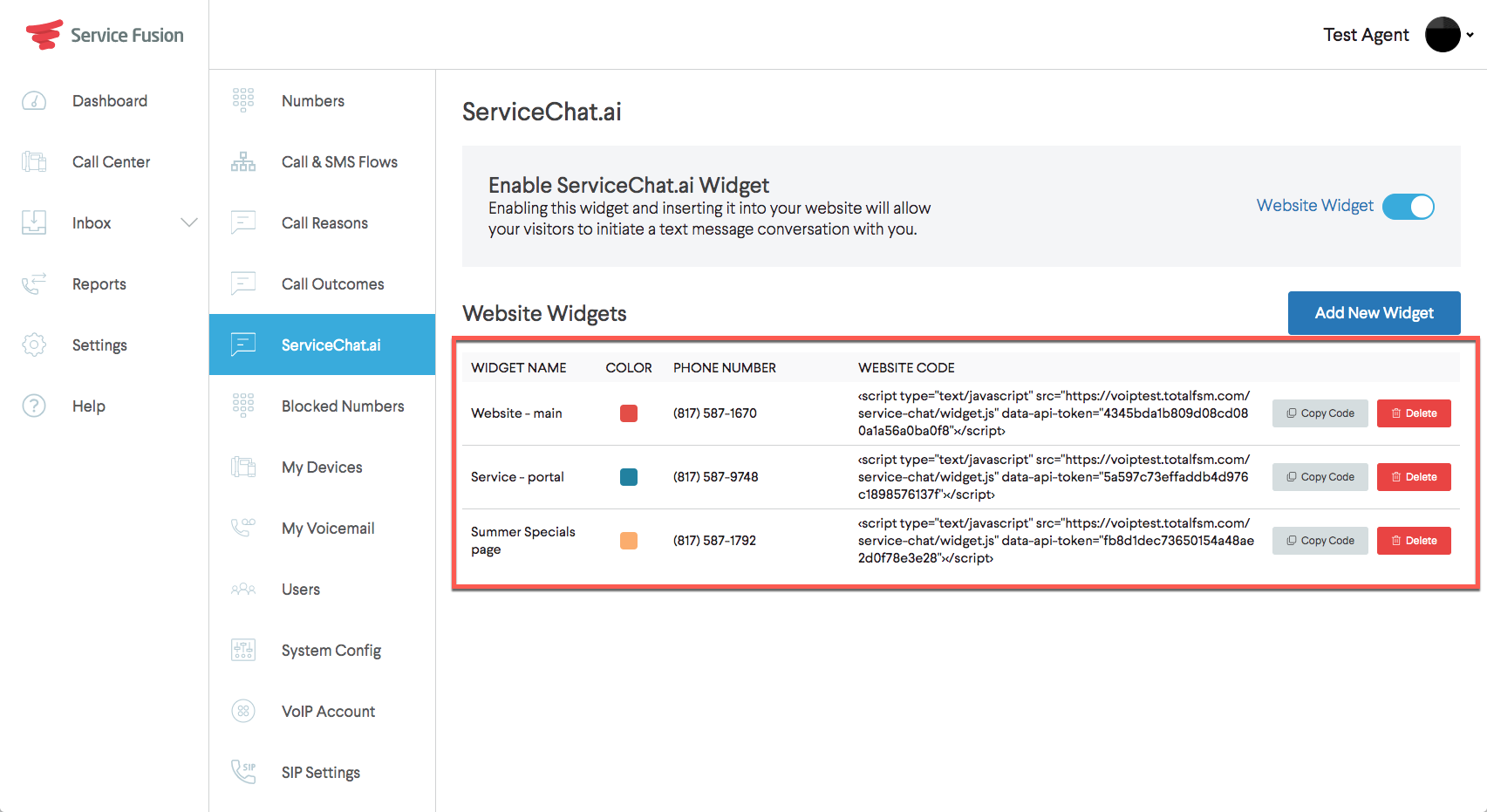This screenshot has width=1487, height=812.
Task: Copy code for Service - portal widget
Action: 1320,477
